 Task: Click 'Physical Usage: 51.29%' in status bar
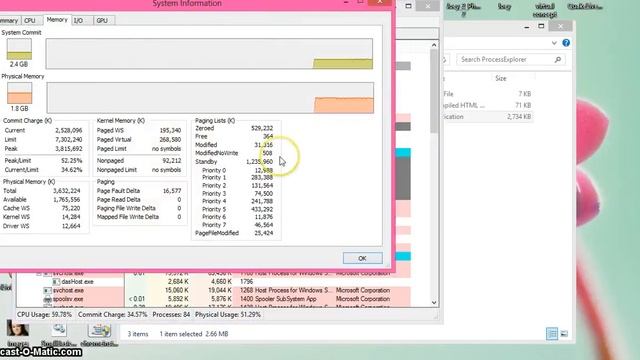click(228, 315)
